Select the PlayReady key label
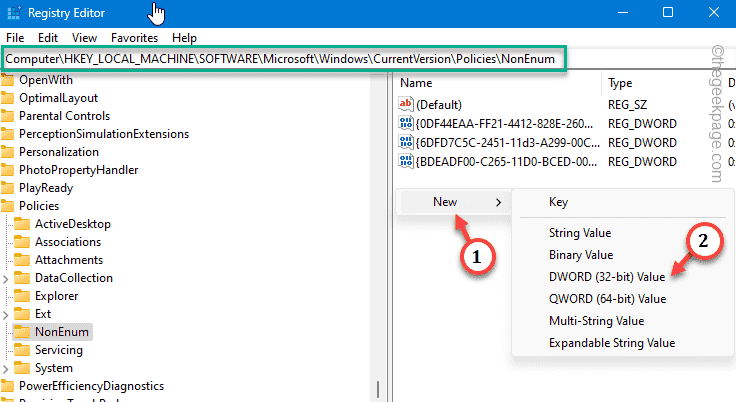This screenshot has height=402, width=736. tap(46, 188)
